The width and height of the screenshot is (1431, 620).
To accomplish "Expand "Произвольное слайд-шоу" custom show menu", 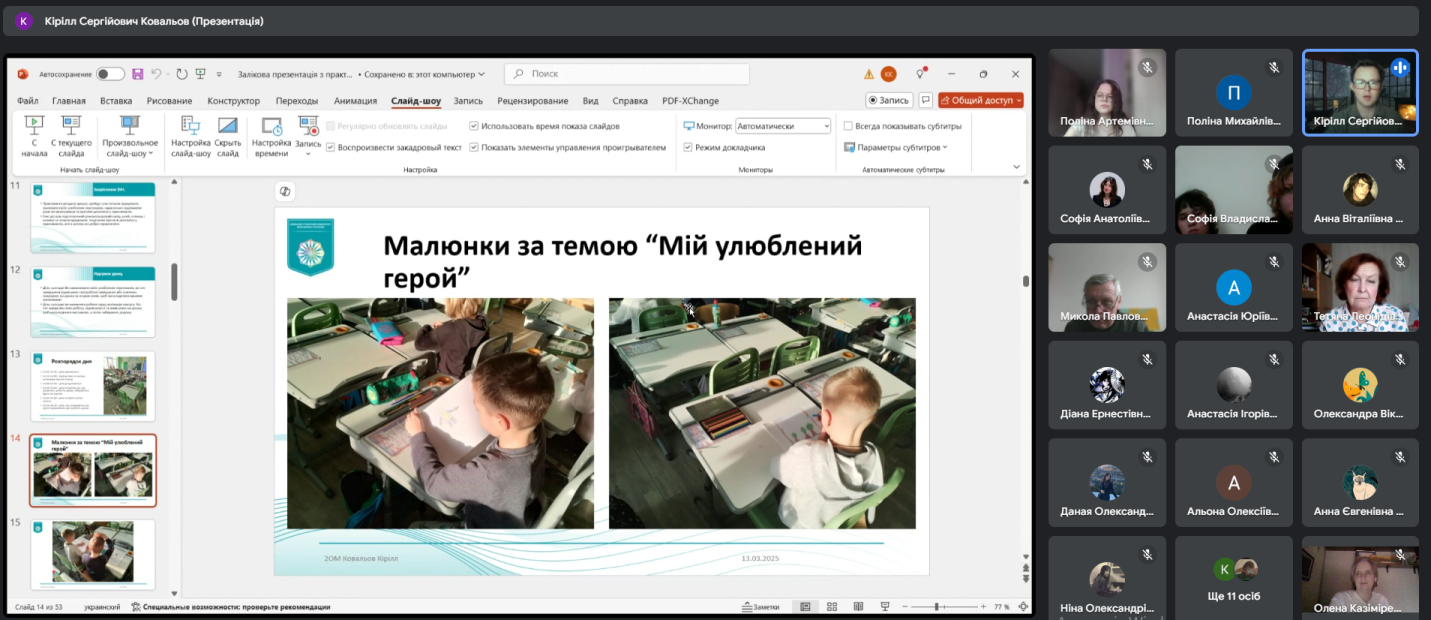I will tap(129, 147).
